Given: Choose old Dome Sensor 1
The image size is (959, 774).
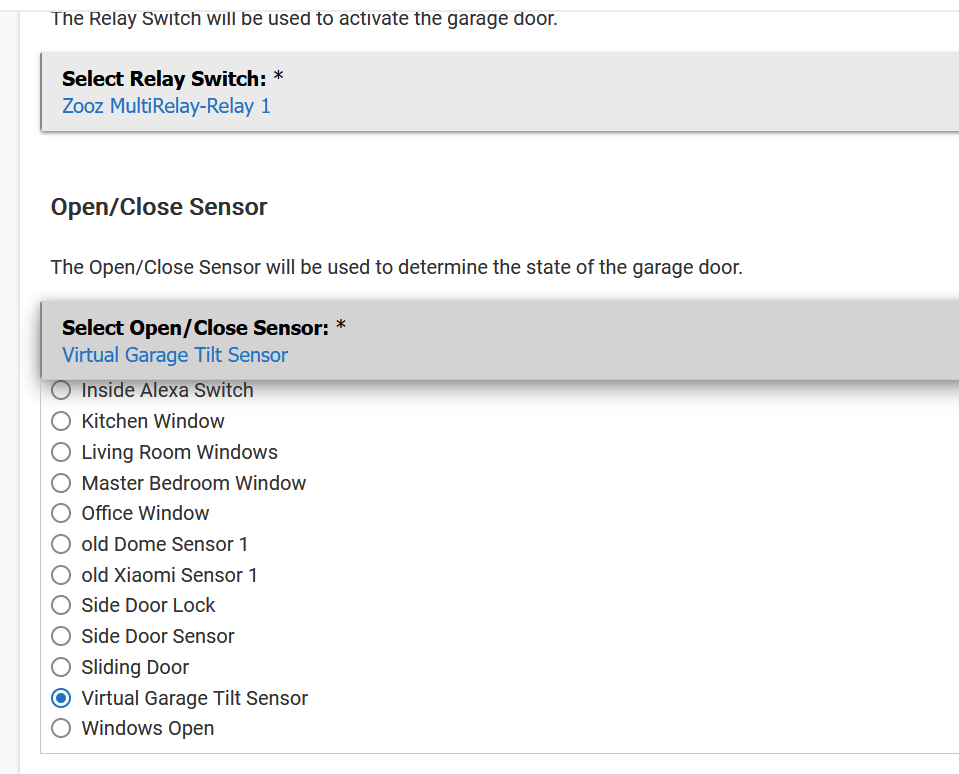Looking at the screenshot, I should pos(61,544).
